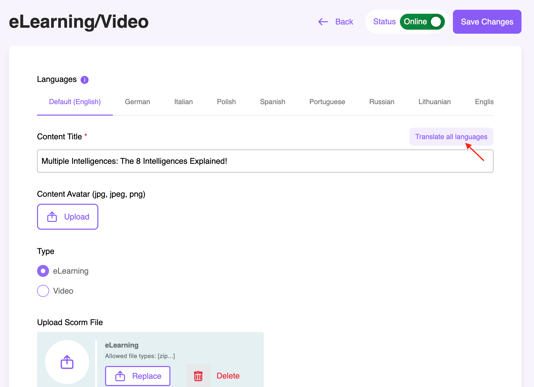
Task: Click the Languages info icon
Action: pos(84,80)
